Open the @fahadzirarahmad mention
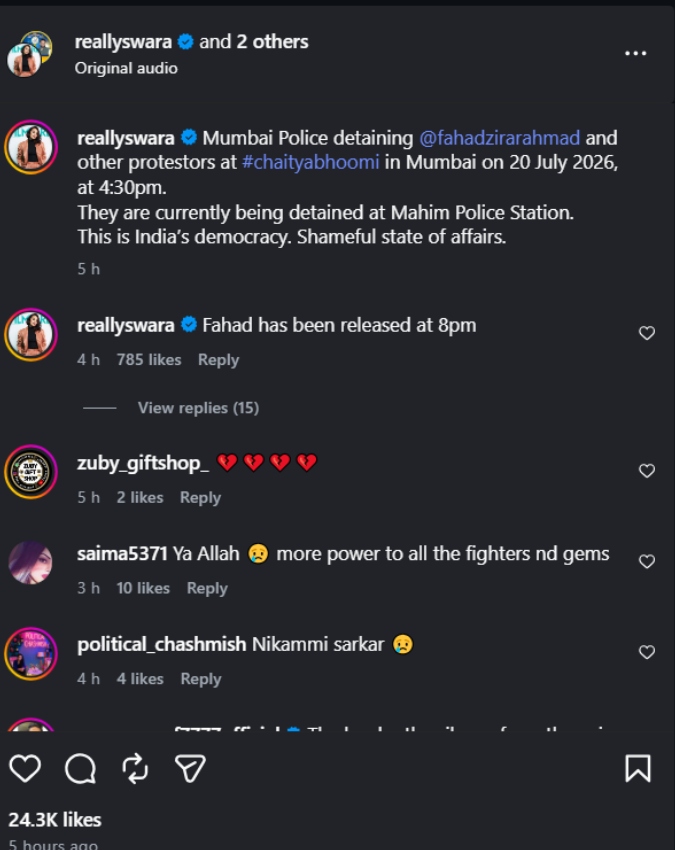Viewport: 675px width, 850px height. (x=499, y=138)
